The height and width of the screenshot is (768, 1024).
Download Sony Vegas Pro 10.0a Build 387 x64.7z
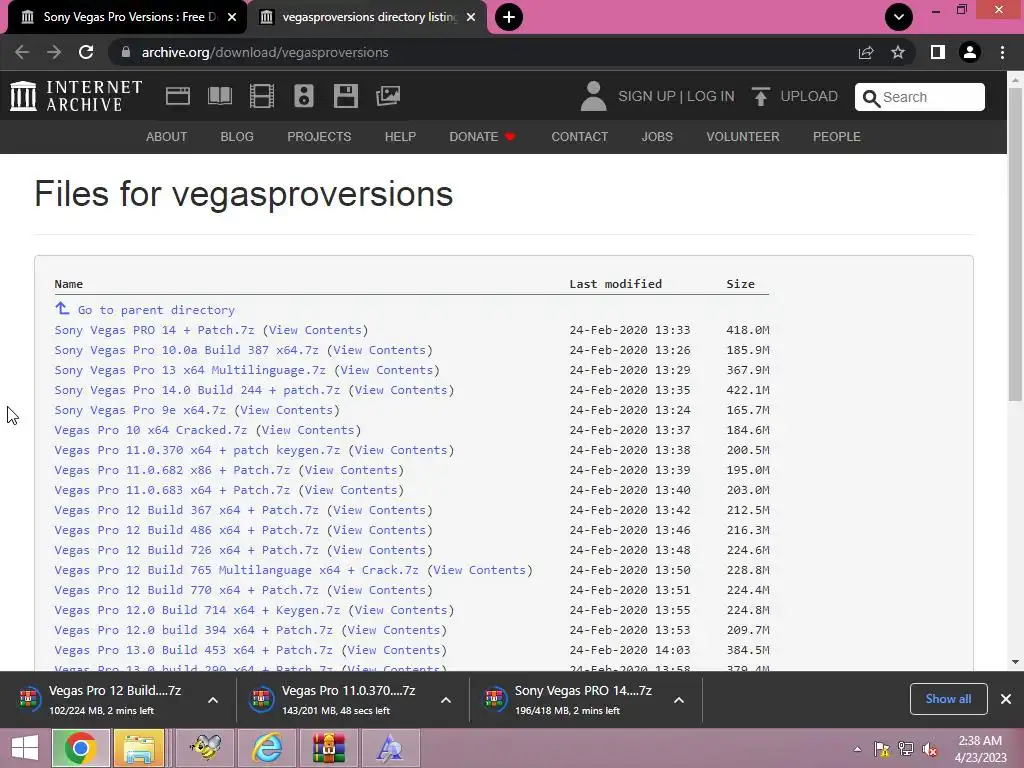(186, 350)
